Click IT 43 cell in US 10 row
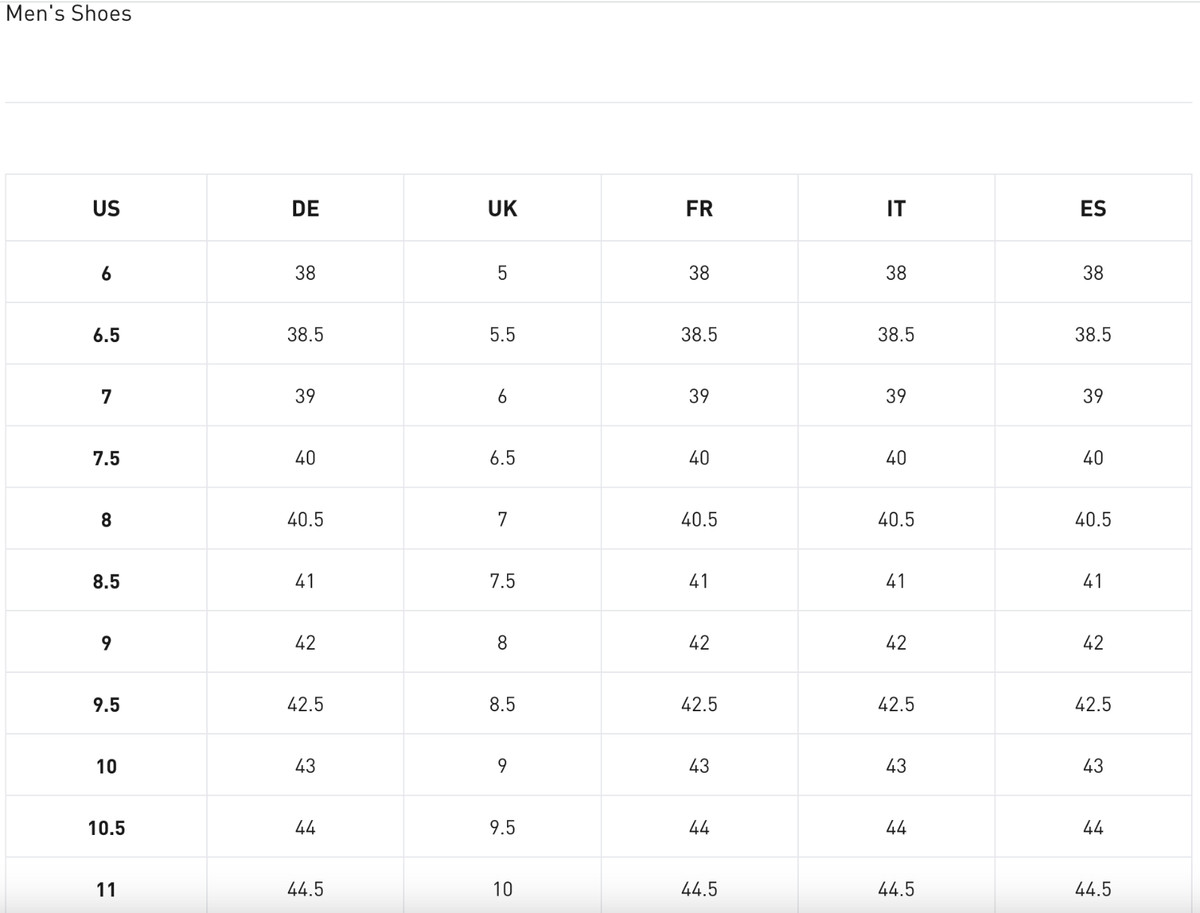The height and width of the screenshot is (913, 1200). 896,766
